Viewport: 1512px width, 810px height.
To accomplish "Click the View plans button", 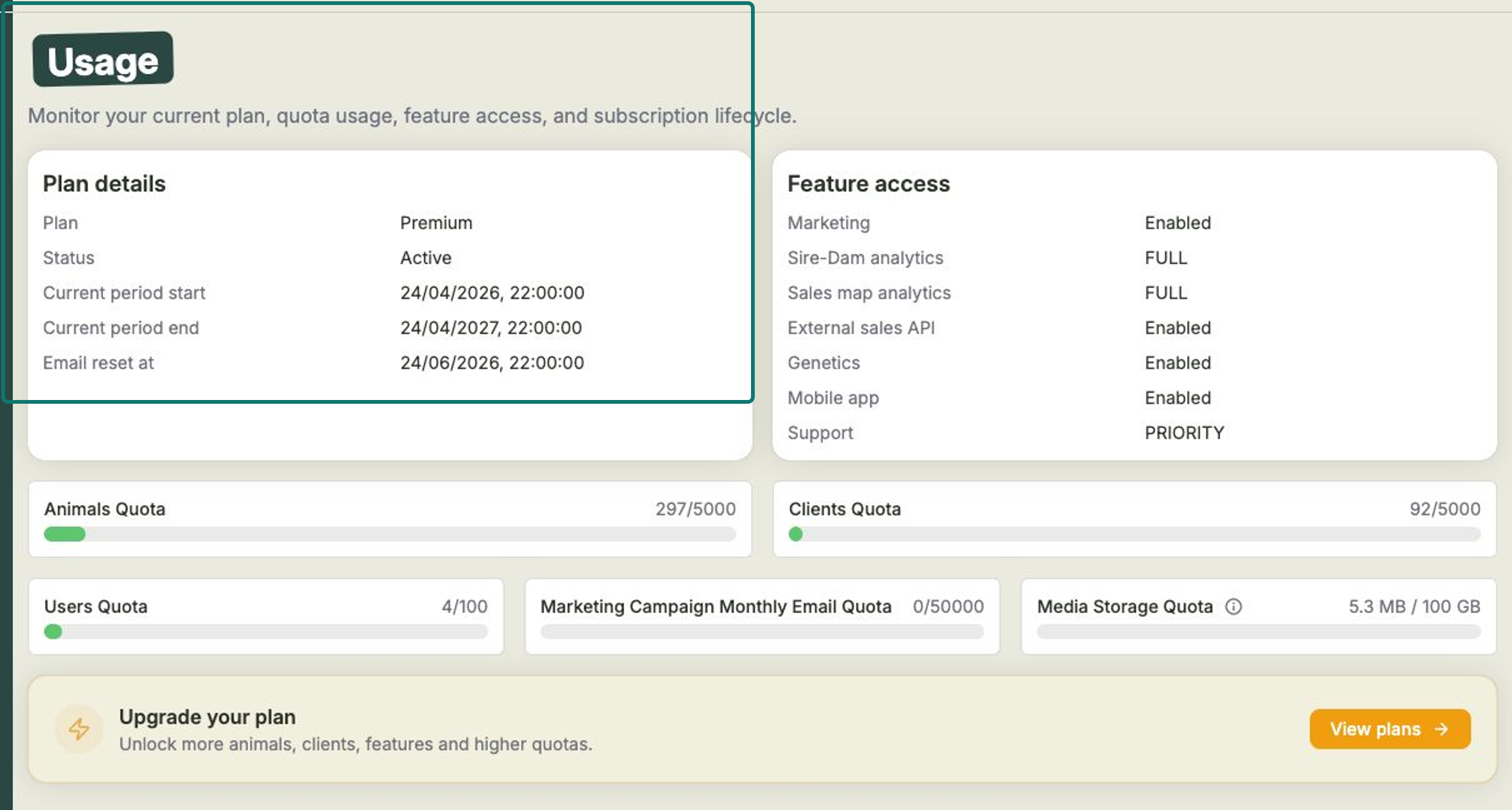I will [x=1390, y=729].
